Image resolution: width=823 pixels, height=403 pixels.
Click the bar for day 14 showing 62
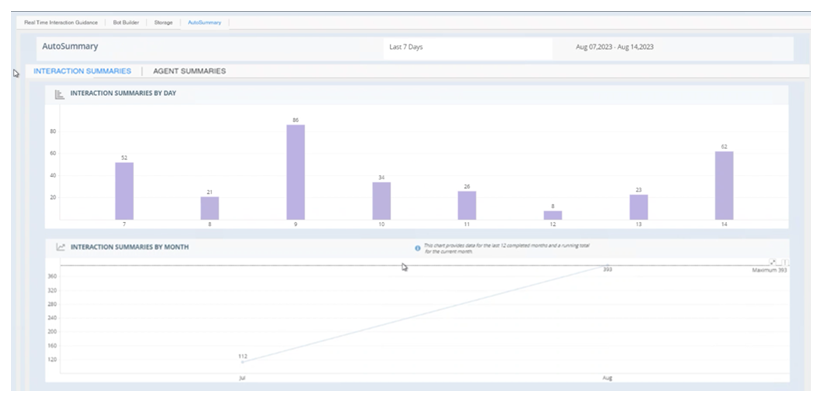click(724, 185)
